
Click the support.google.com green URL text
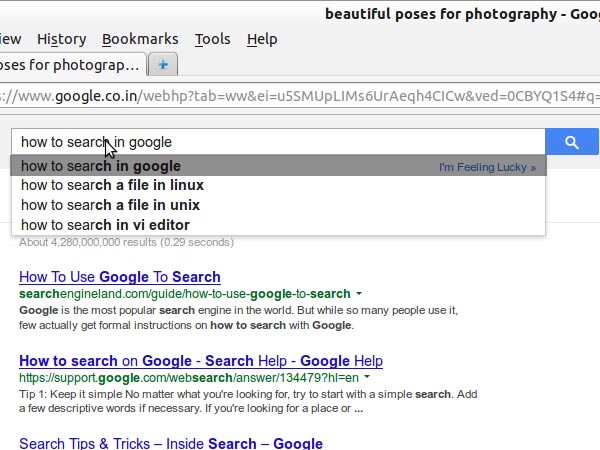[189, 378]
